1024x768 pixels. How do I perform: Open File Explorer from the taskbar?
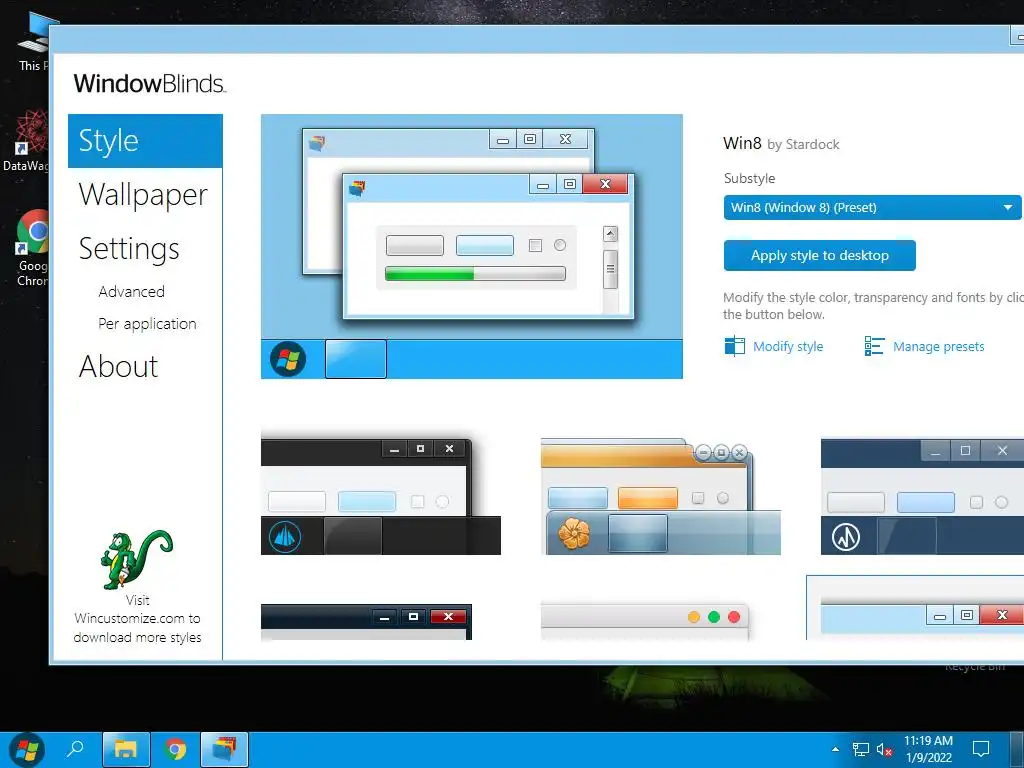click(x=126, y=749)
